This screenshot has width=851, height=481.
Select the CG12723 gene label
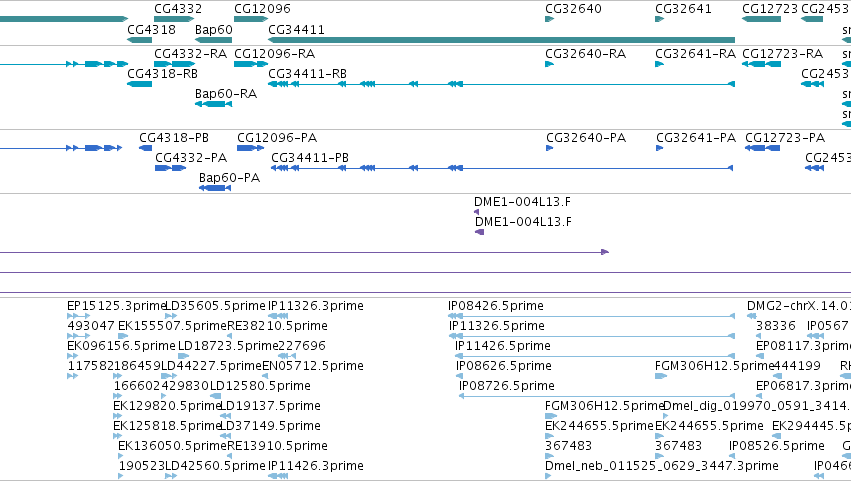click(x=770, y=9)
